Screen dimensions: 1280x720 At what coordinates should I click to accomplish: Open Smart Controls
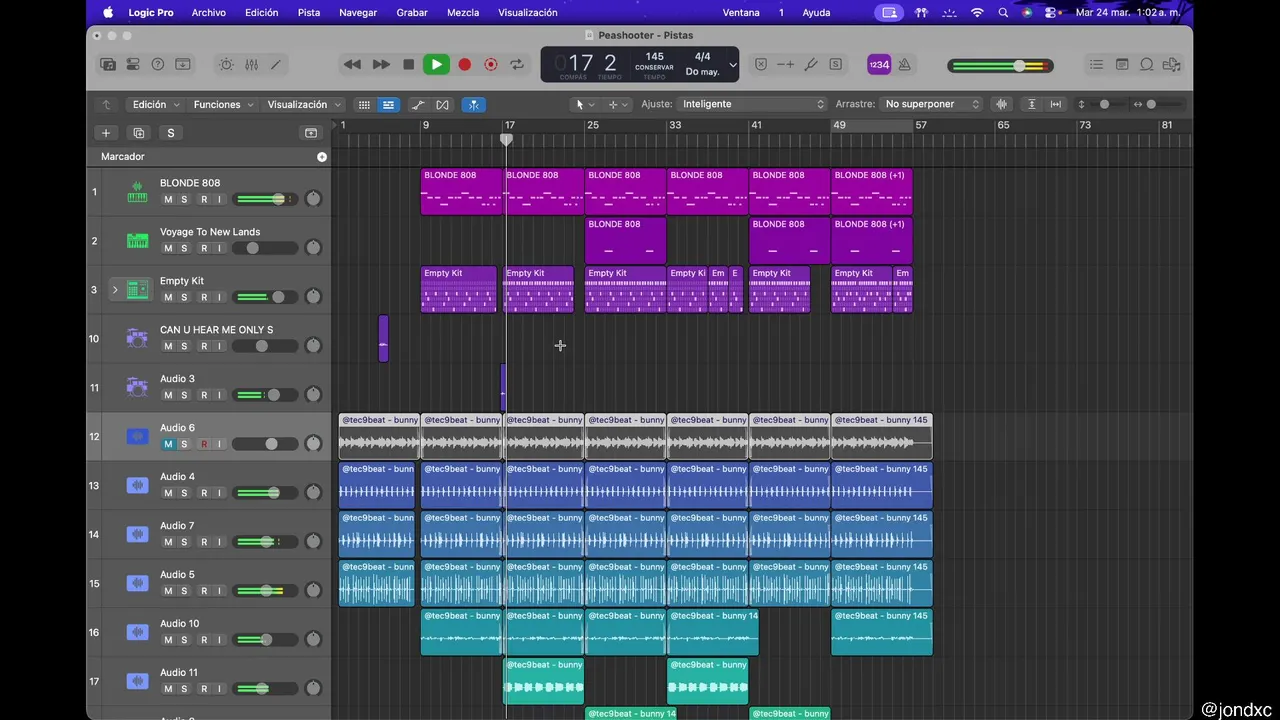point(226,64)
